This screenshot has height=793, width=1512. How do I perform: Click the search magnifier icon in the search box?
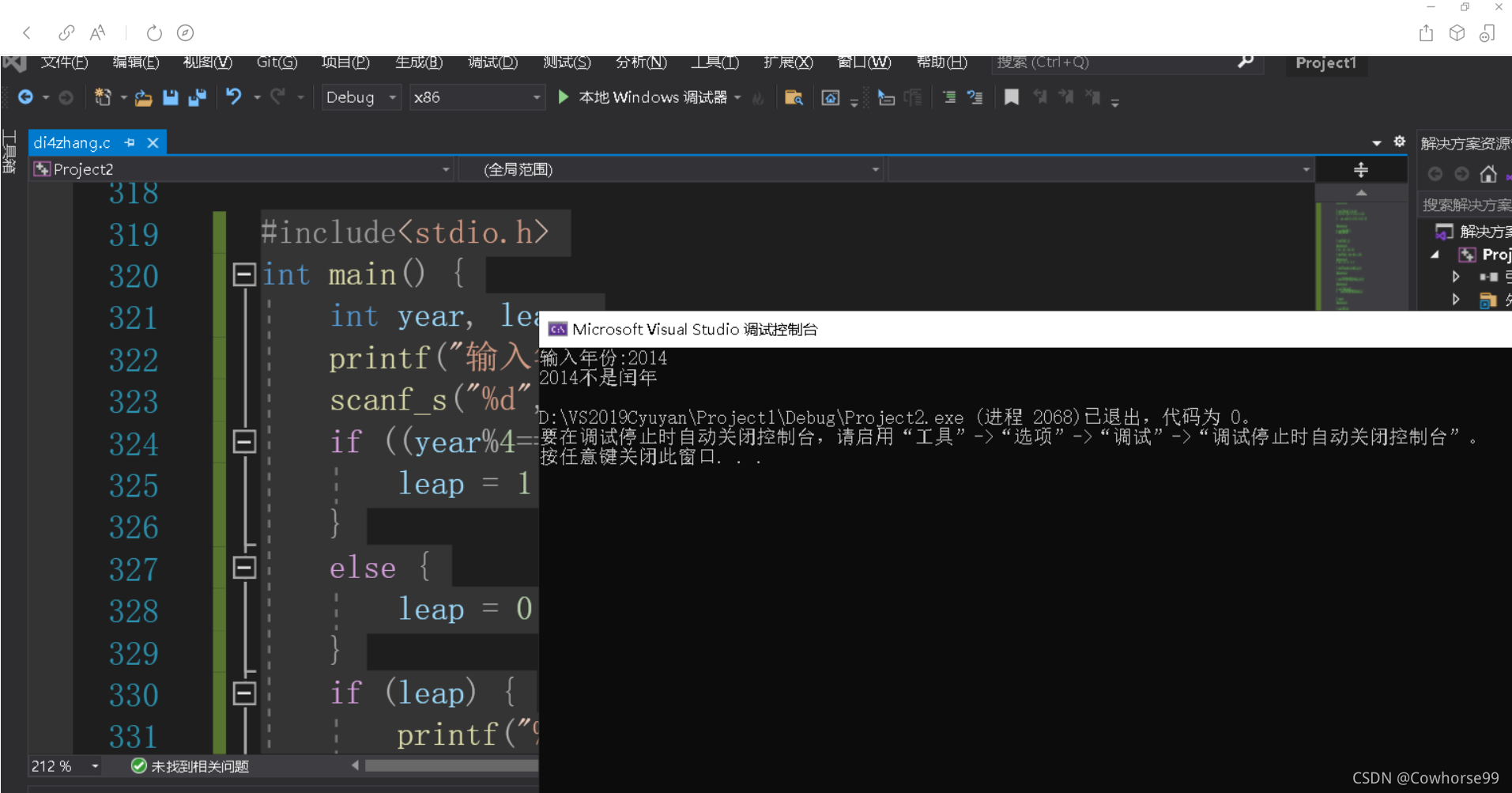pyautogui.click(x=1245, y=62)
